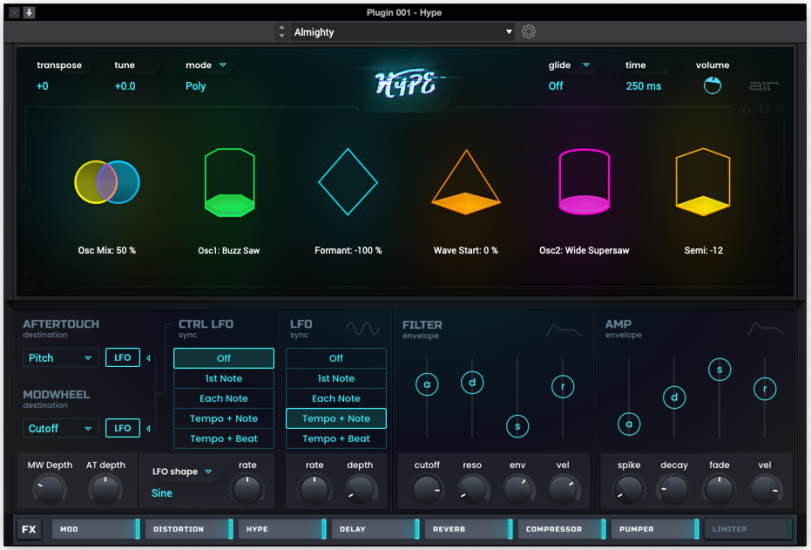Viewport: 811px width, 550px height.
Task: Click the yellow Semi hexagon icon
Action: tap(702, 182)
